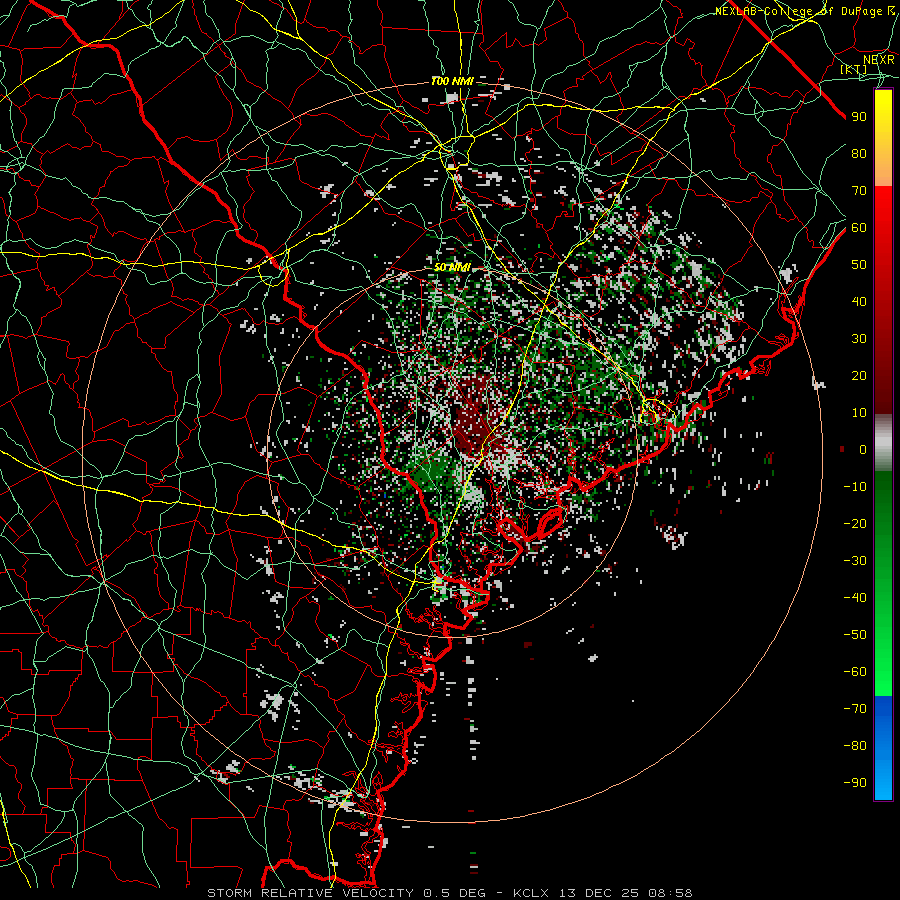The width and height of the screenshot is (900, 900).
Task: Click the blue segment of the velocity scale
Action: 883,747
